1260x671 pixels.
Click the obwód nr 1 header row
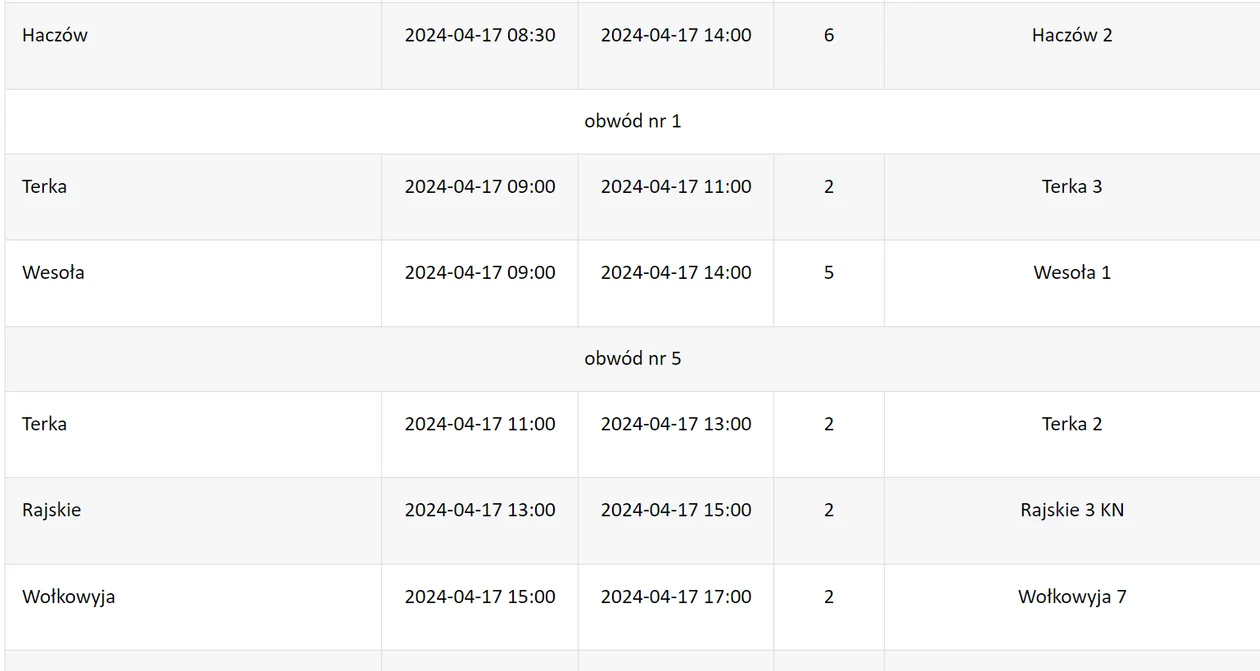(x=632, y=121)
